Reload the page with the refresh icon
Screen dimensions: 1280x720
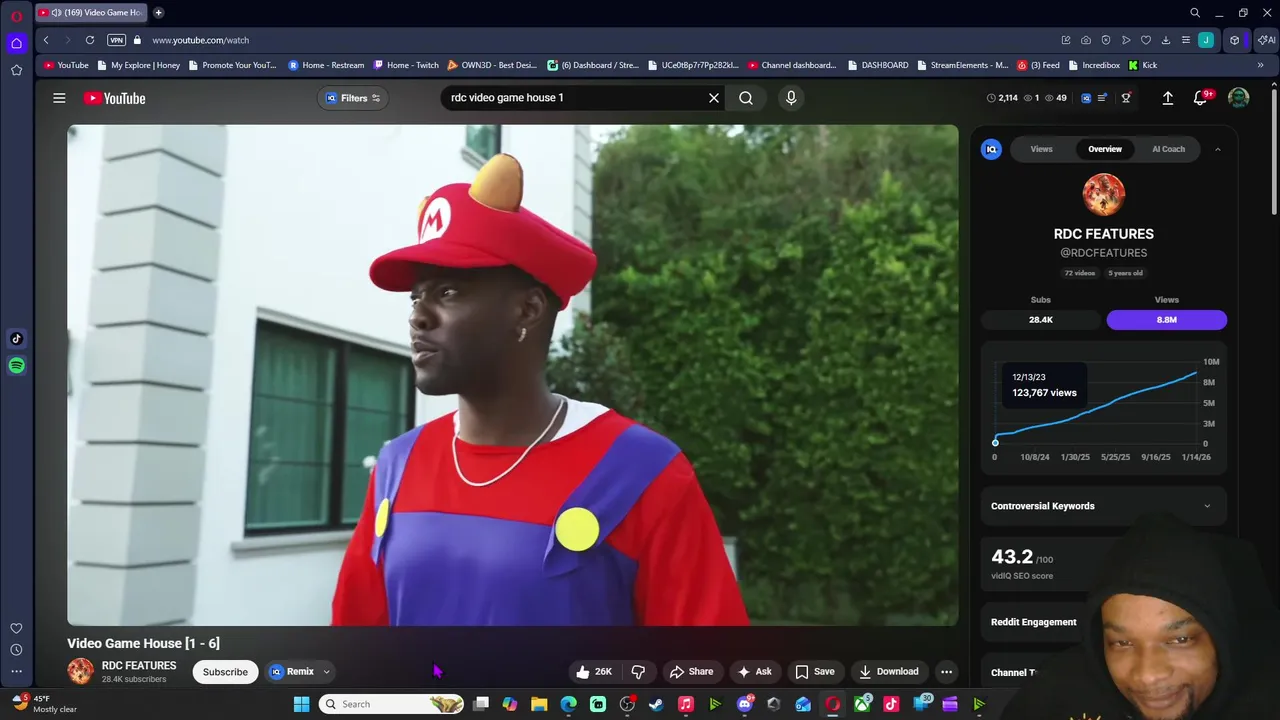point(90,40)
